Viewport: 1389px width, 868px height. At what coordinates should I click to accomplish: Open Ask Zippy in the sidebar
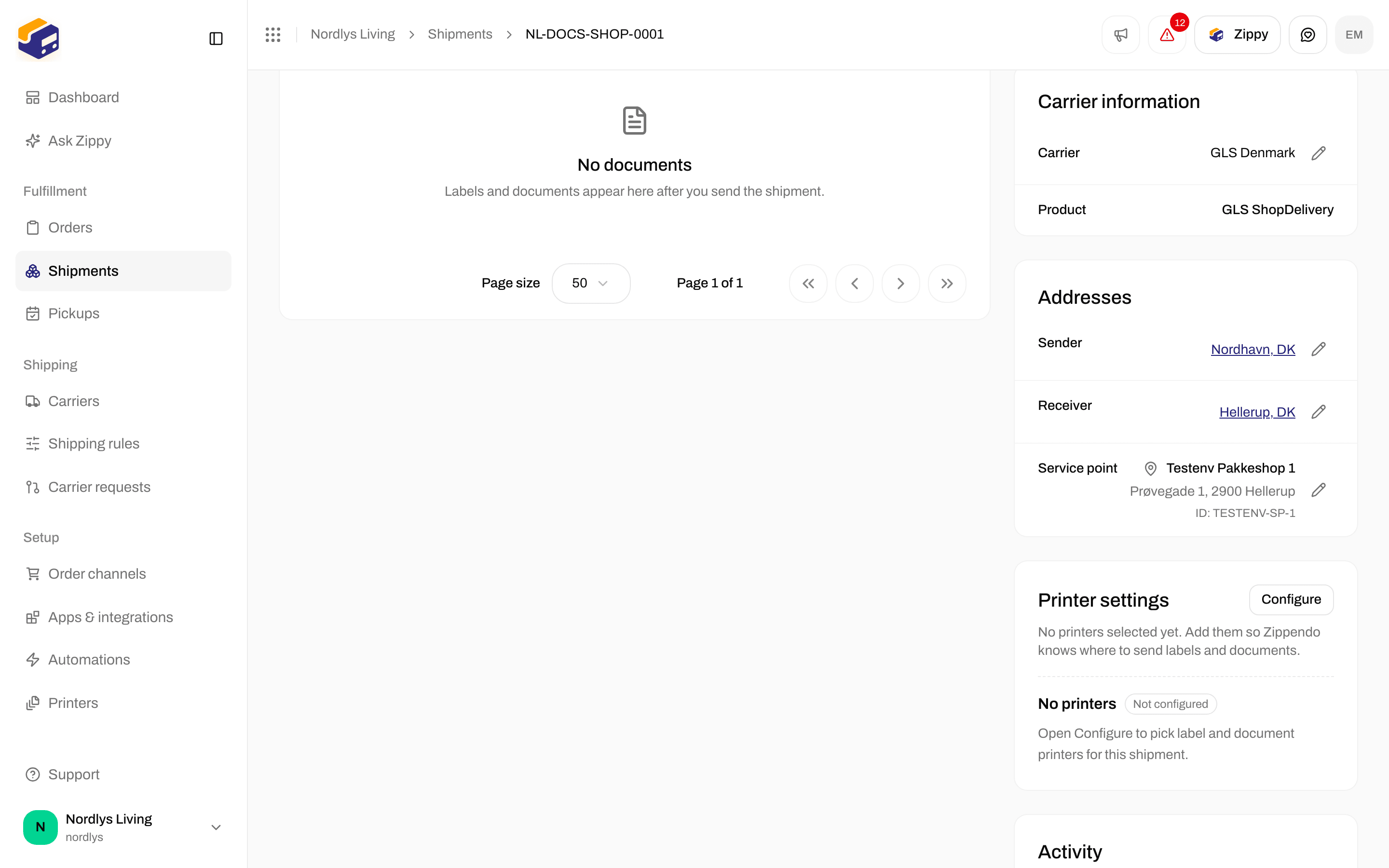(123, 141)
